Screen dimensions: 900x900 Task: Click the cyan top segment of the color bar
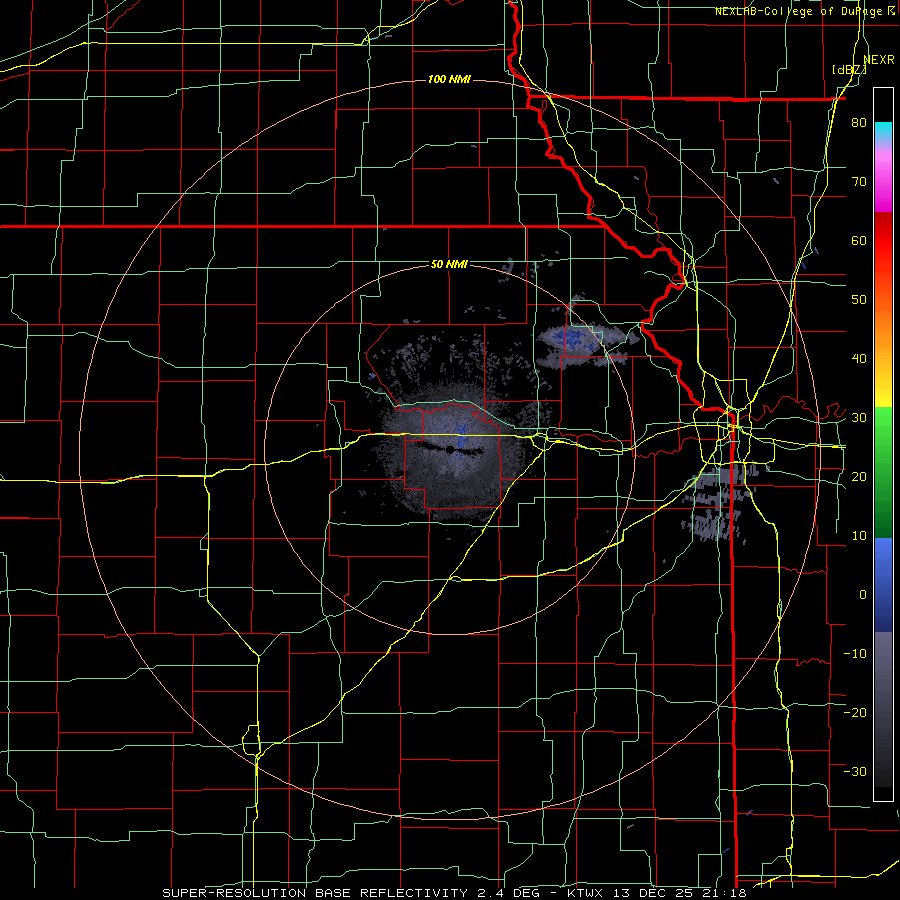pyautogui.click(x=883, y=131)
